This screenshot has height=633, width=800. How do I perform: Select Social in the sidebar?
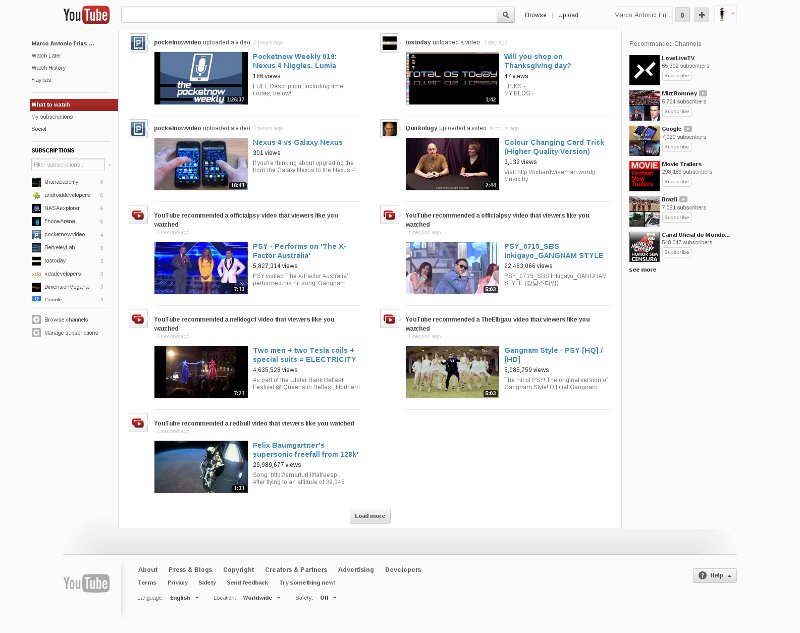(x=39, y=129)
